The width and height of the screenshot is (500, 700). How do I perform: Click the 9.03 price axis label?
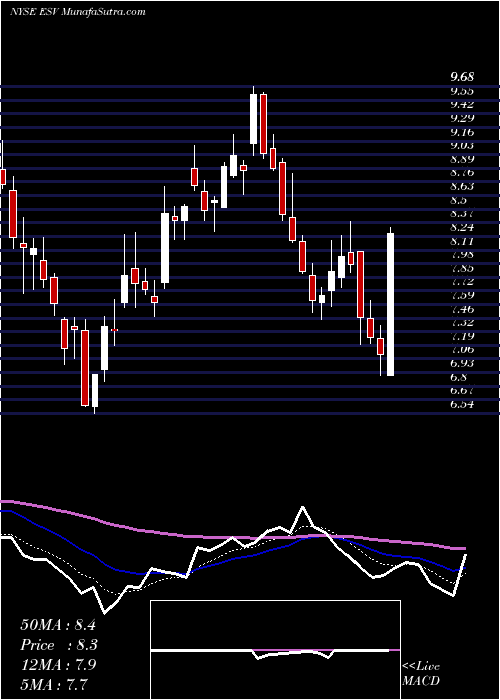462,146
